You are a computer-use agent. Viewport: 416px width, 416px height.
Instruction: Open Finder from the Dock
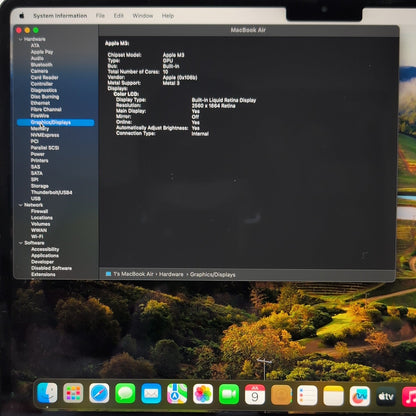(x=47, y=393)
